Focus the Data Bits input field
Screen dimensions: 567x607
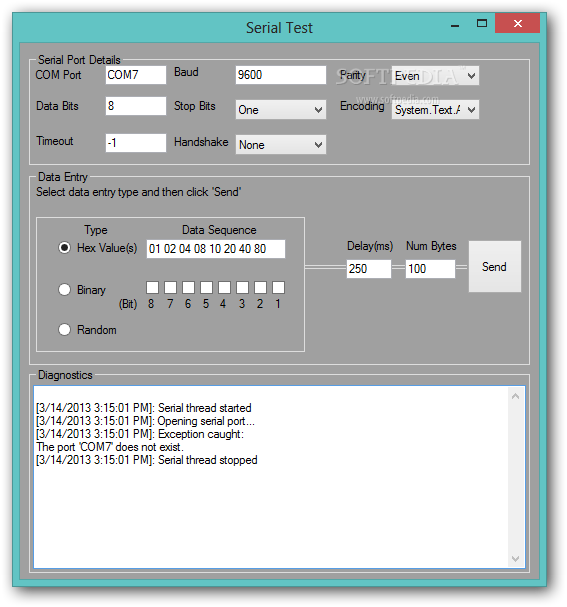(136, 106)
